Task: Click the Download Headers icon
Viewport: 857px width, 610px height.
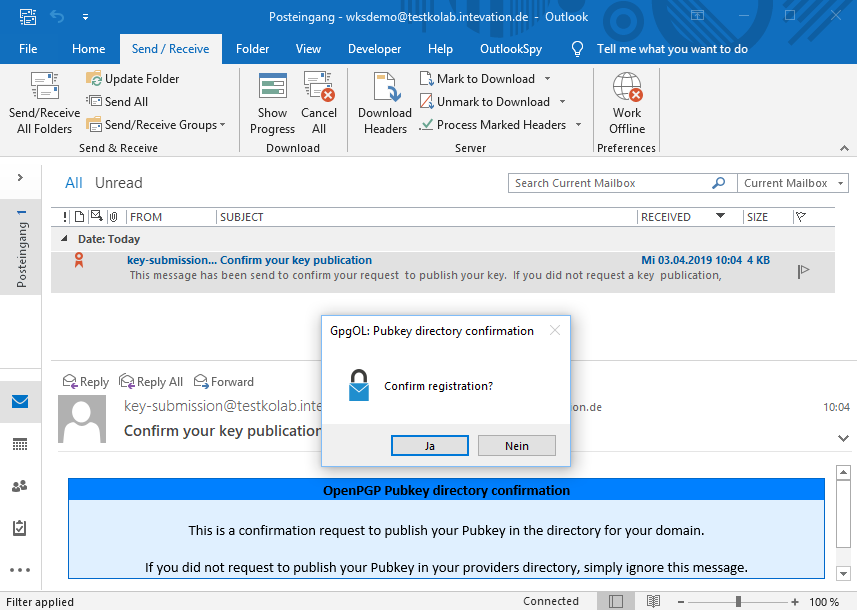Action: [x=385, y=92]
